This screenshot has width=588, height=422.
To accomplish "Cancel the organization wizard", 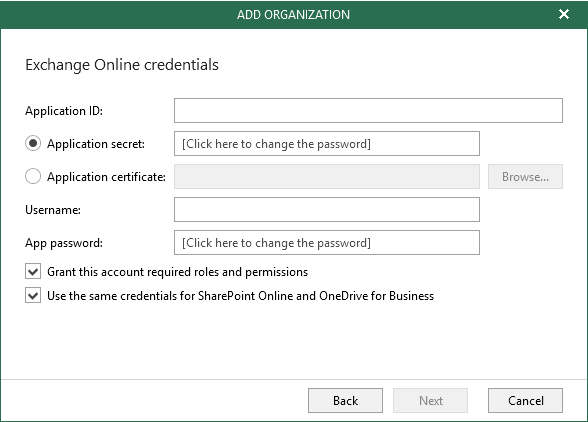I will pyautogui.click(x=525, y=400).
